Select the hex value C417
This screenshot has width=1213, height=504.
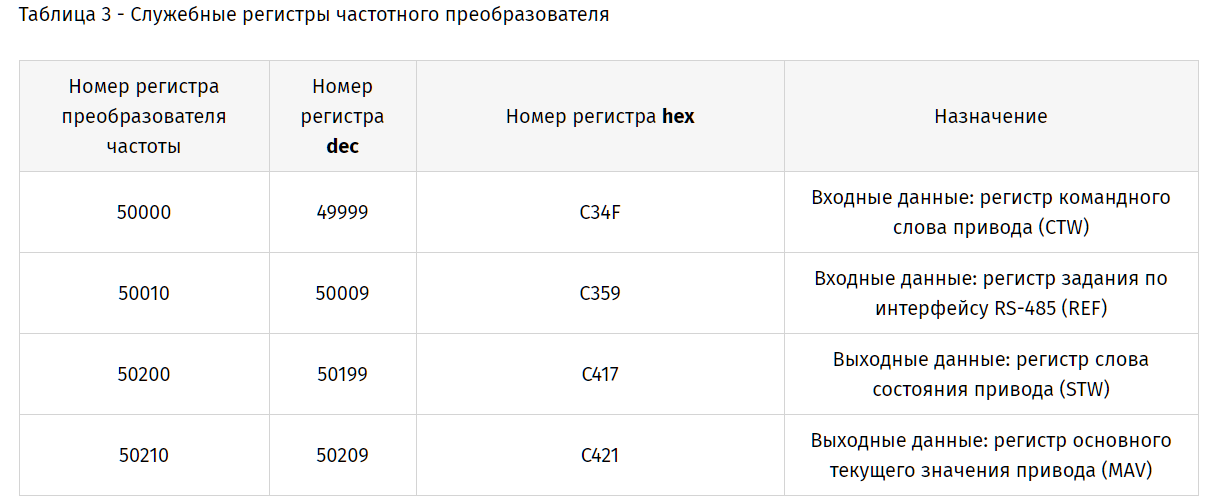point(600,374)
